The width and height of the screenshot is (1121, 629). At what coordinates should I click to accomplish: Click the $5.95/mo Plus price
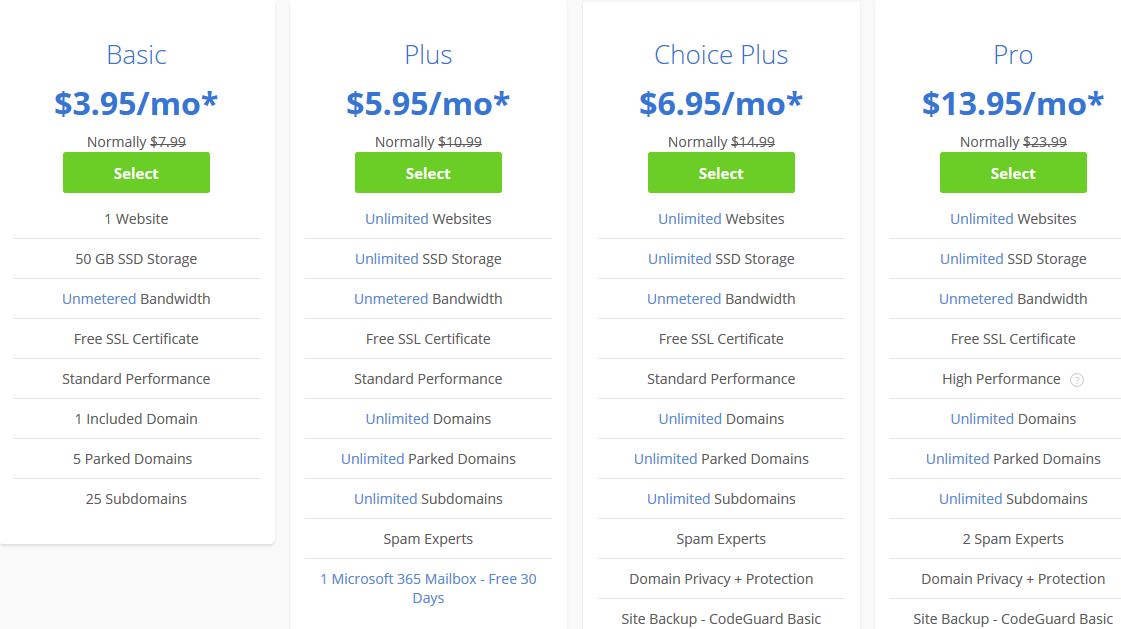point(428,104)
